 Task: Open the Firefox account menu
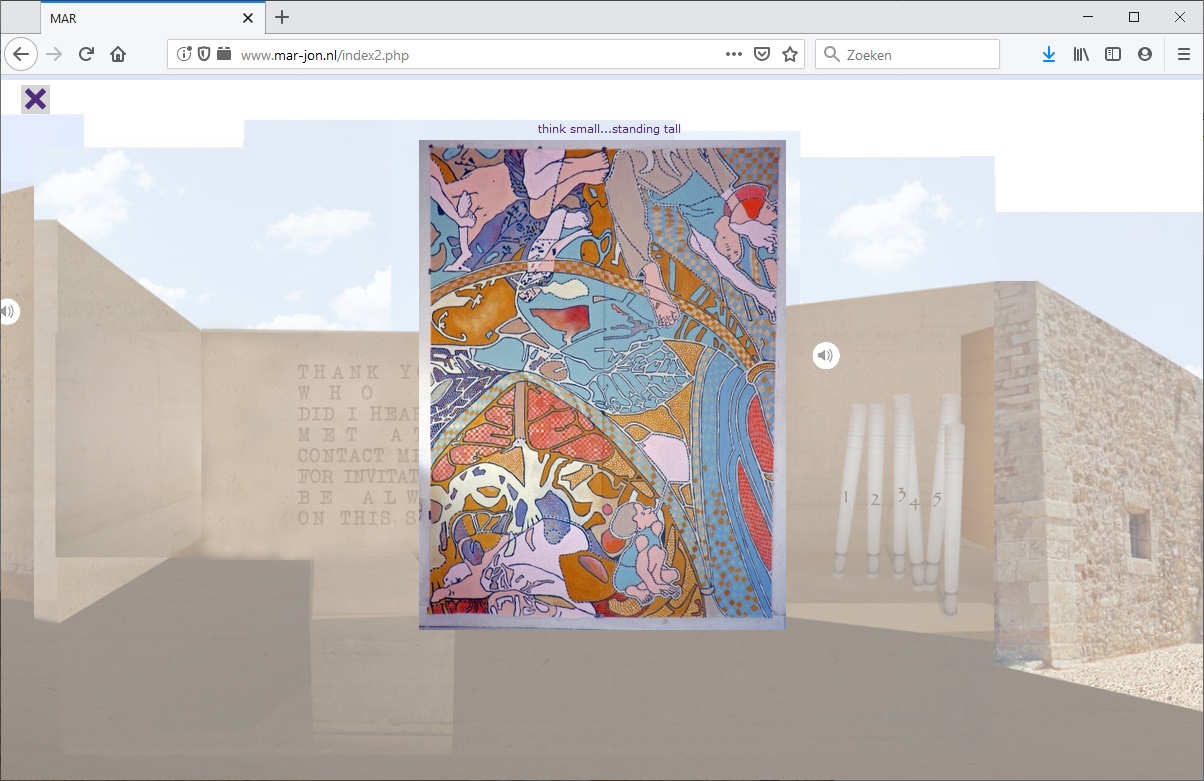[1145, 55]
